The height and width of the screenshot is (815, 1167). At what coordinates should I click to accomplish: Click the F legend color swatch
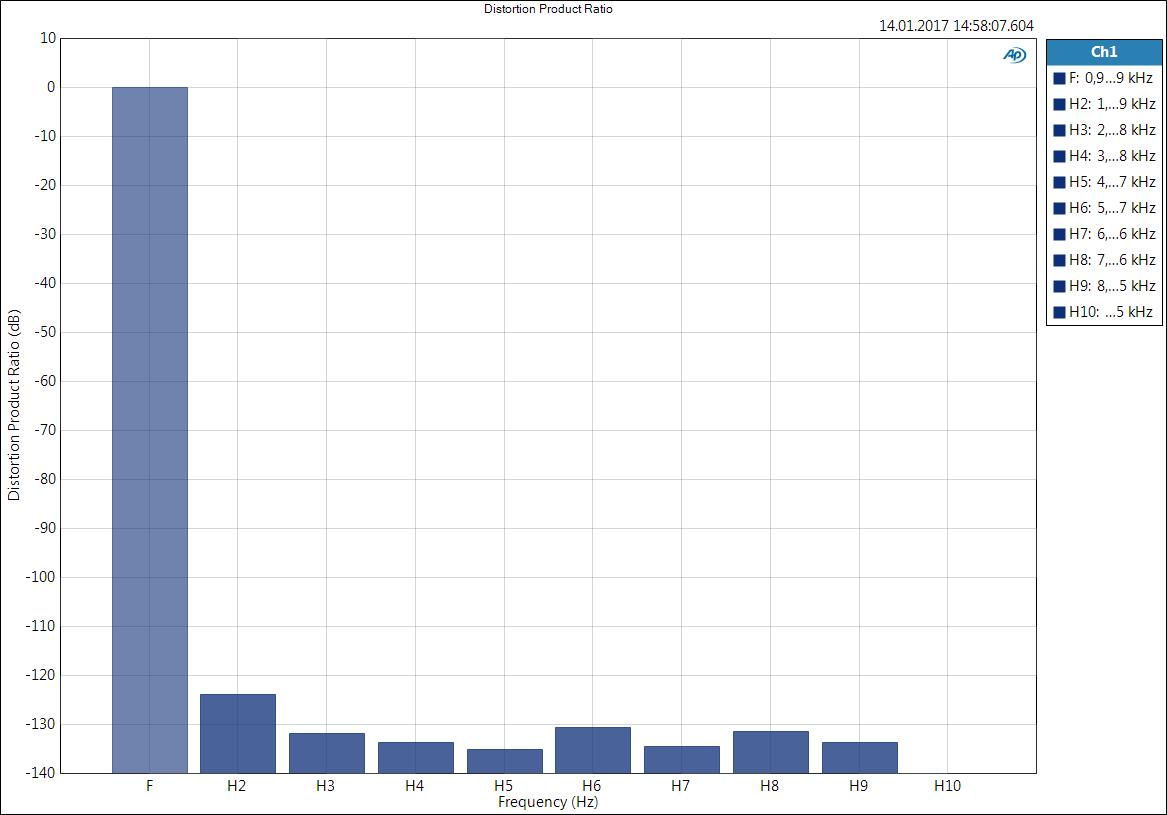(1059, 78)
